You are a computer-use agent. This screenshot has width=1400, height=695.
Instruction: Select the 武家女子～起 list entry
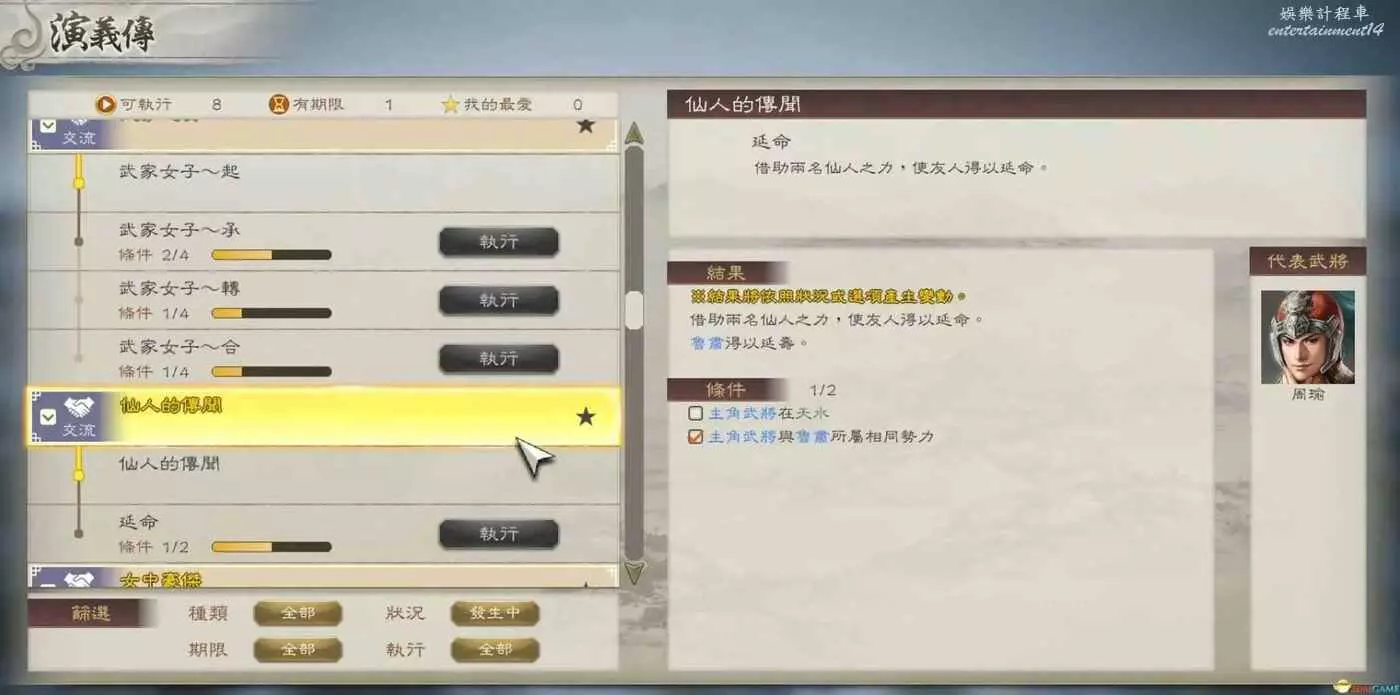[x=324, y=182]
